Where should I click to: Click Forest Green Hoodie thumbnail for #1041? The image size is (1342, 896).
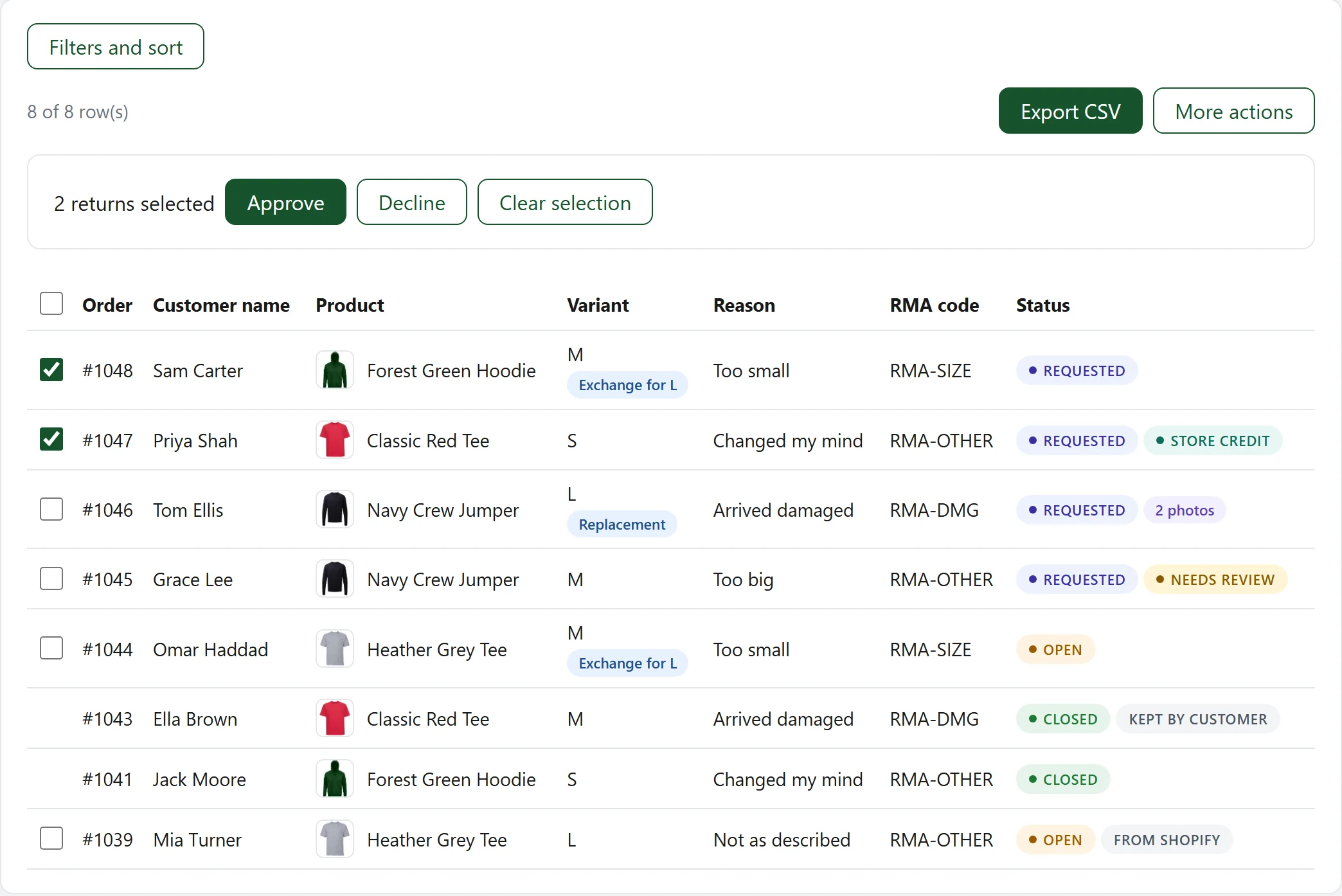[x=335, y=779]
